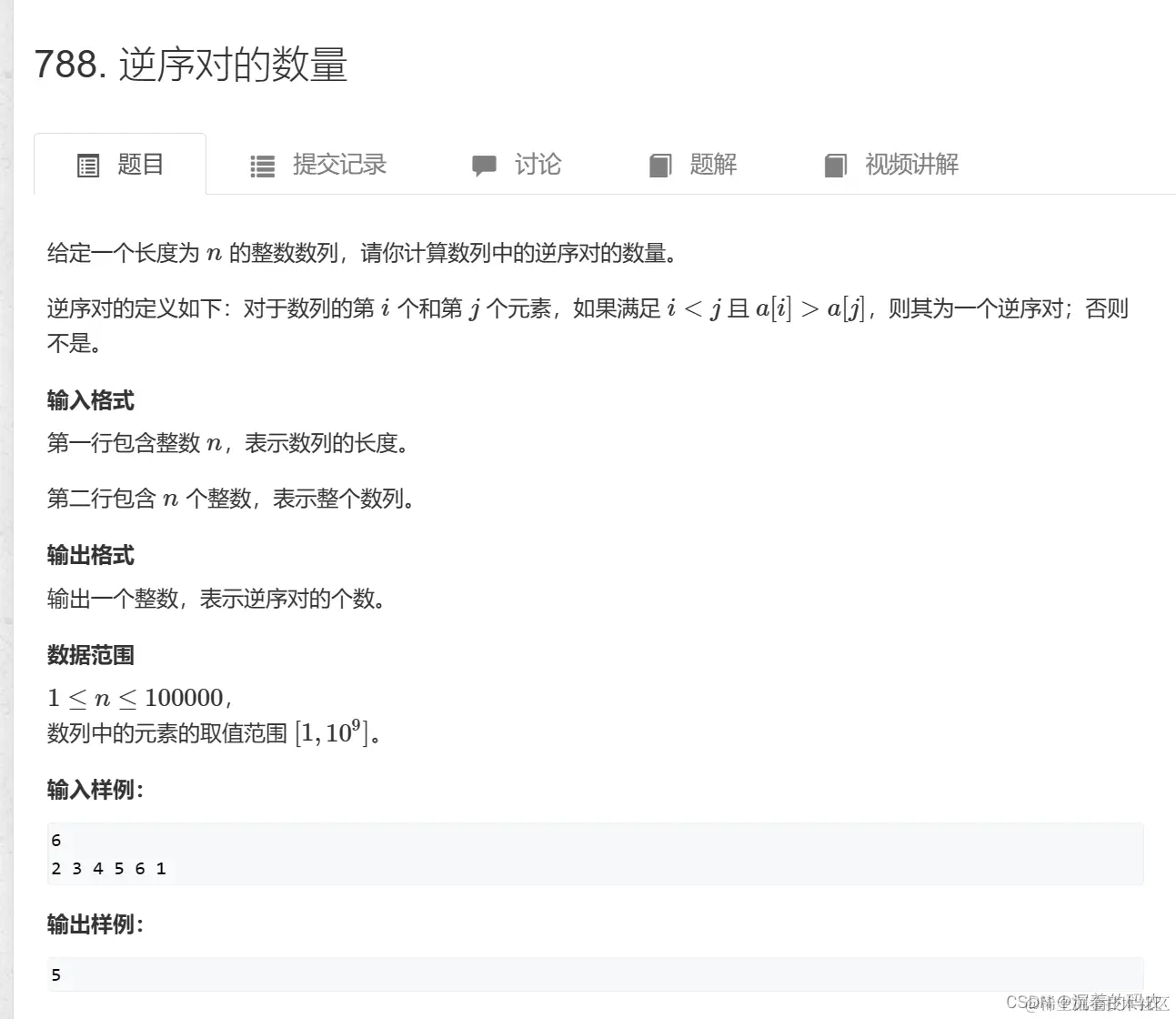Click the 输入样例 label
The image size is (1176, 1019).
tap(94, 790)
